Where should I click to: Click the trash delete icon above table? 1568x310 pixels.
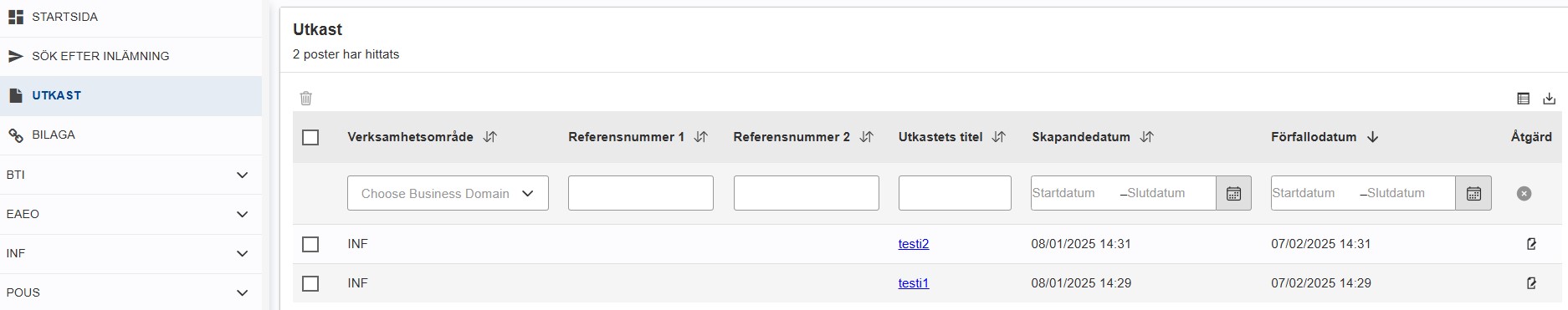306,98
